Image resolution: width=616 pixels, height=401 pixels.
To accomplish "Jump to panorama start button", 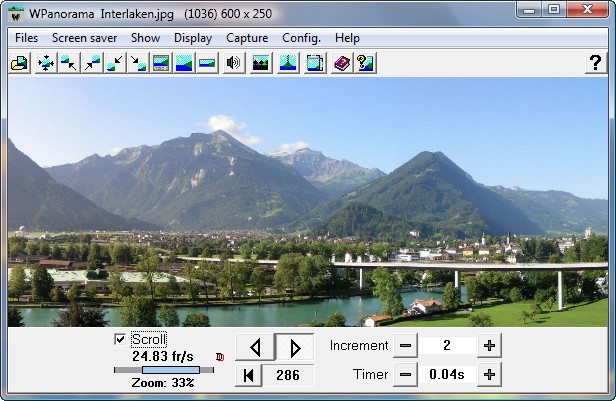I will coord(248,375).
